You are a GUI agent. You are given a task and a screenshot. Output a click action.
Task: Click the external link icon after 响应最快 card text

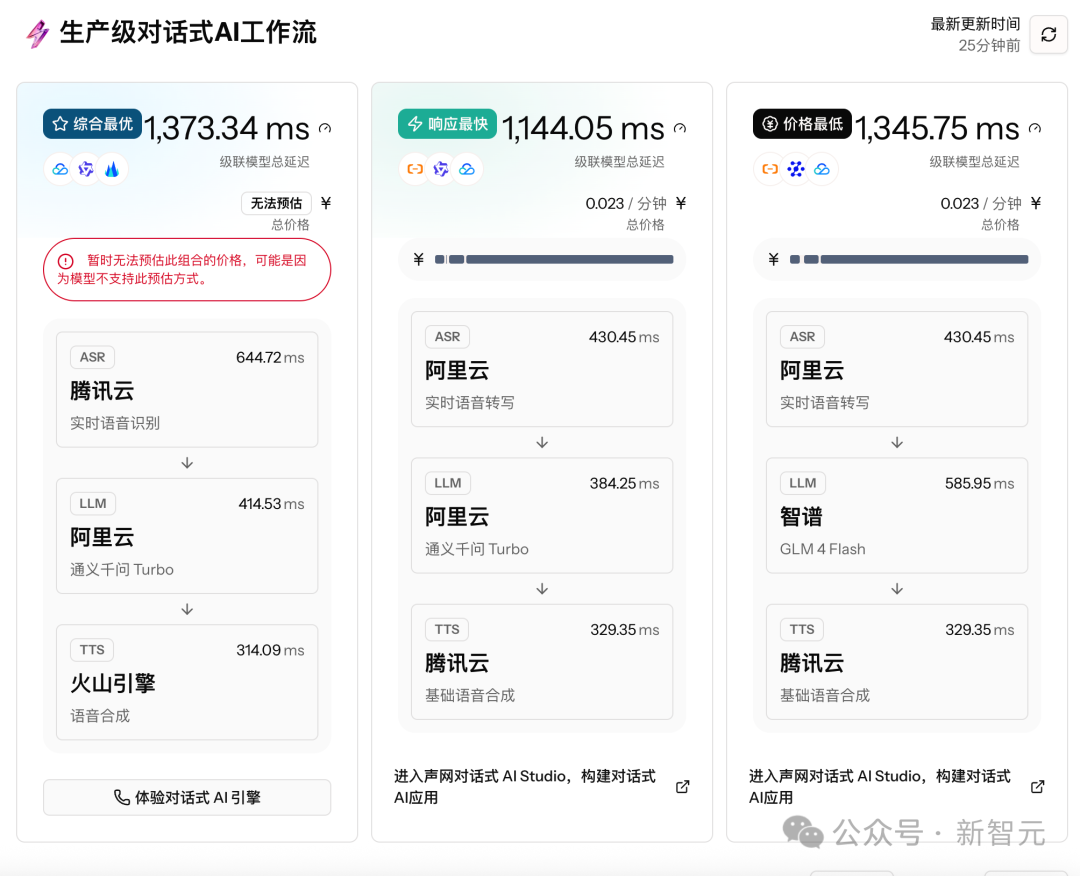click(x=681, y=786)
